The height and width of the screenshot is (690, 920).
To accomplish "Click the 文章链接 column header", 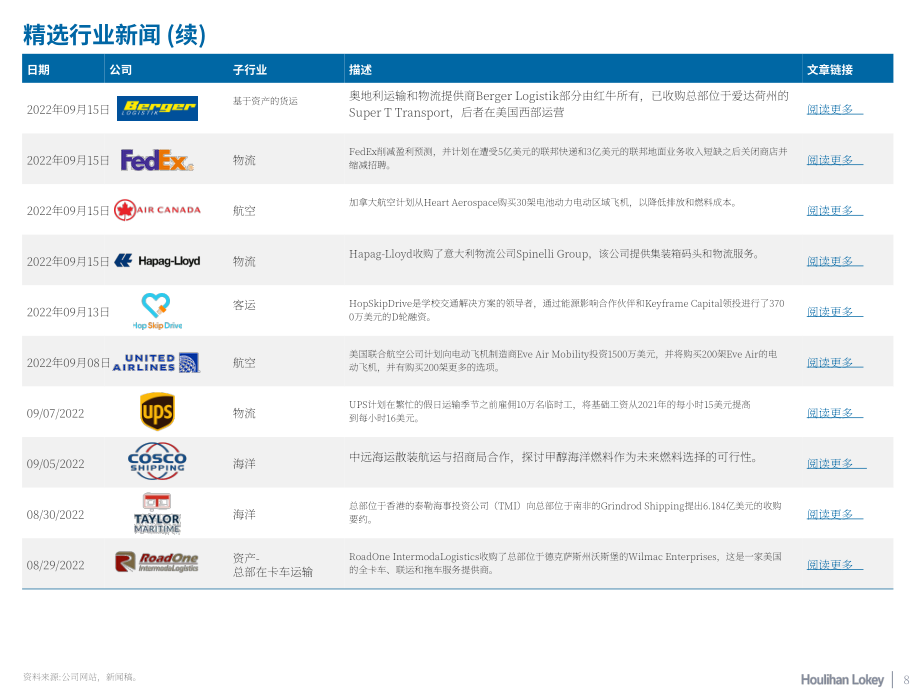I will 830,70.
